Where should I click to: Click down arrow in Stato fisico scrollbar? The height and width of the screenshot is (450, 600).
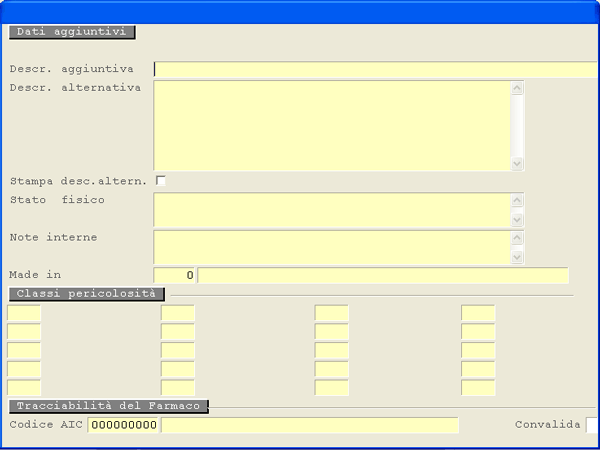coord(517,220)
